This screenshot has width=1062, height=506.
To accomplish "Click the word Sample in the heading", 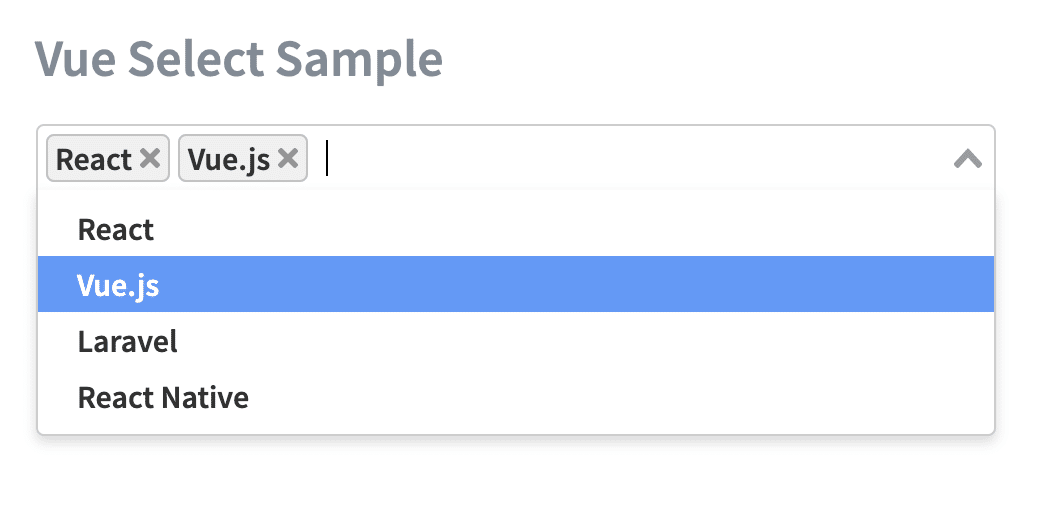I will click(x=359, y=60).
